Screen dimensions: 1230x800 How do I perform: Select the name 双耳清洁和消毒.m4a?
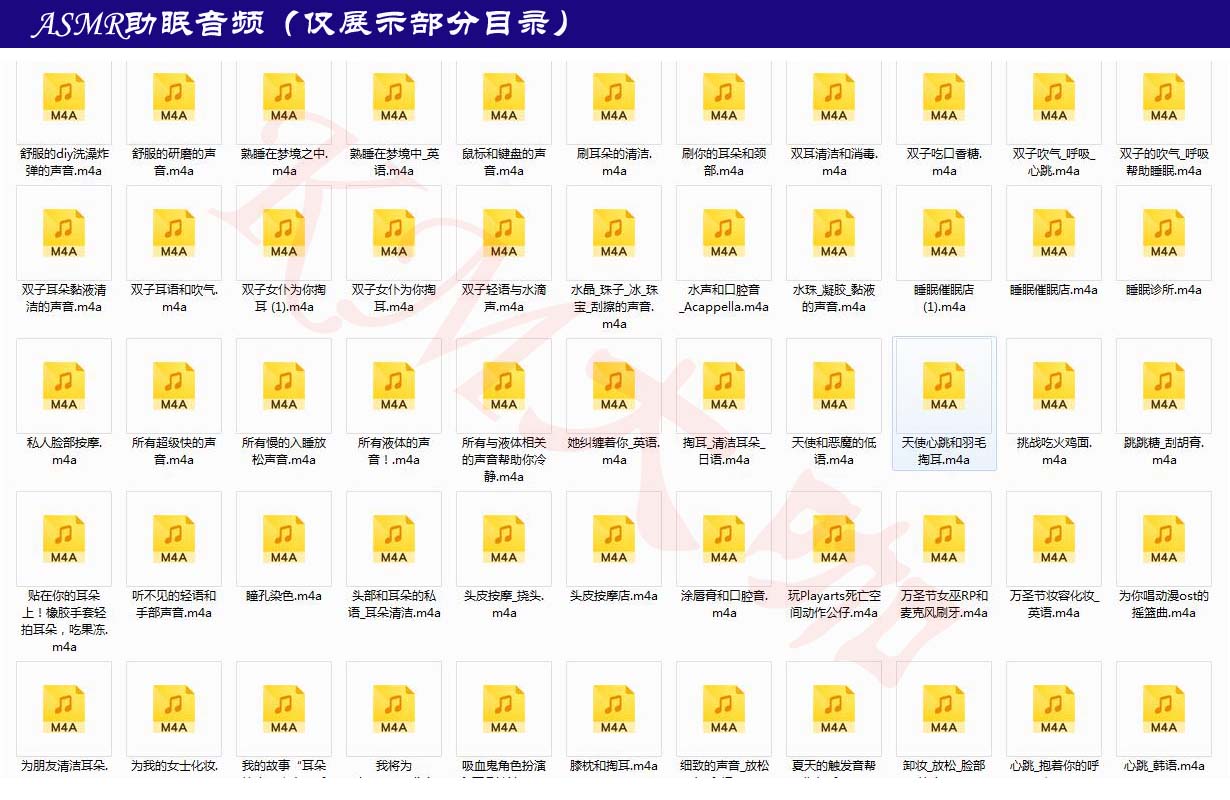[x=834, y=162]
